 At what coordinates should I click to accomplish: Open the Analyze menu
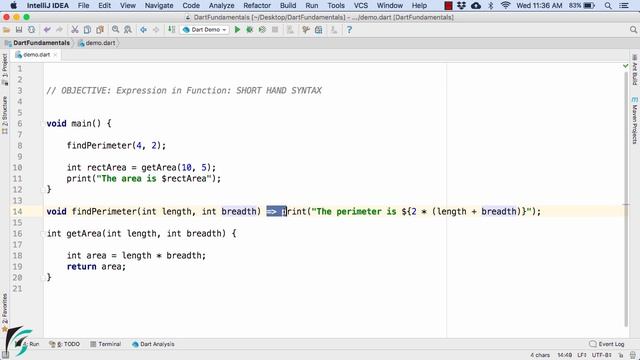point(221,5)
